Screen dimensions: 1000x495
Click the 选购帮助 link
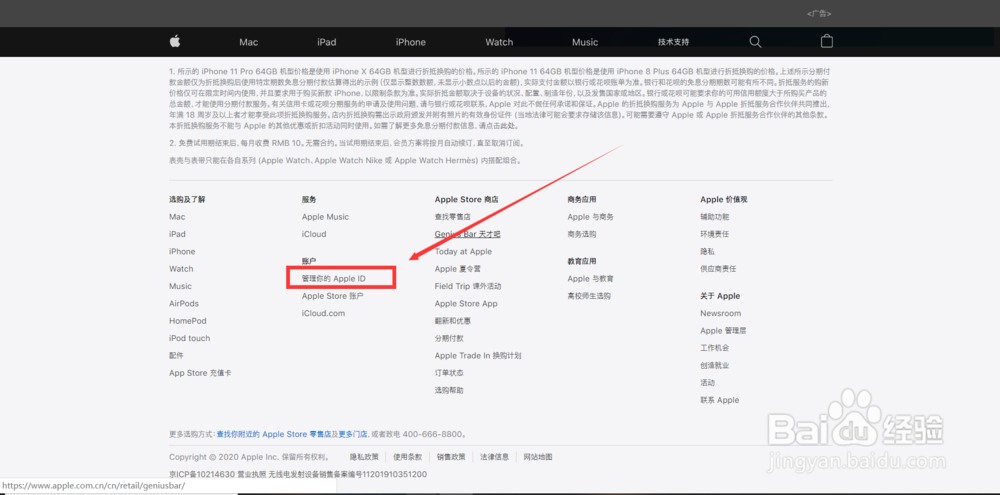click(x=449, y=390)
